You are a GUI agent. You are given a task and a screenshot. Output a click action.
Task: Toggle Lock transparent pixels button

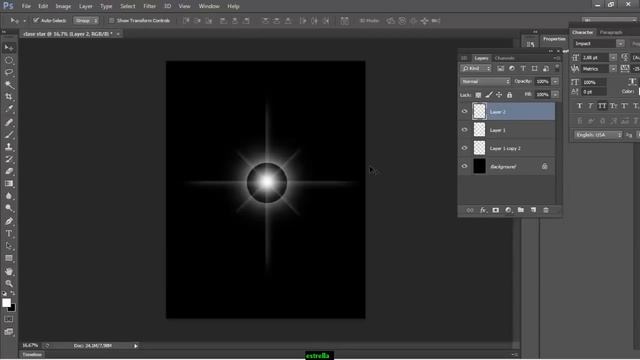(478, 95)
